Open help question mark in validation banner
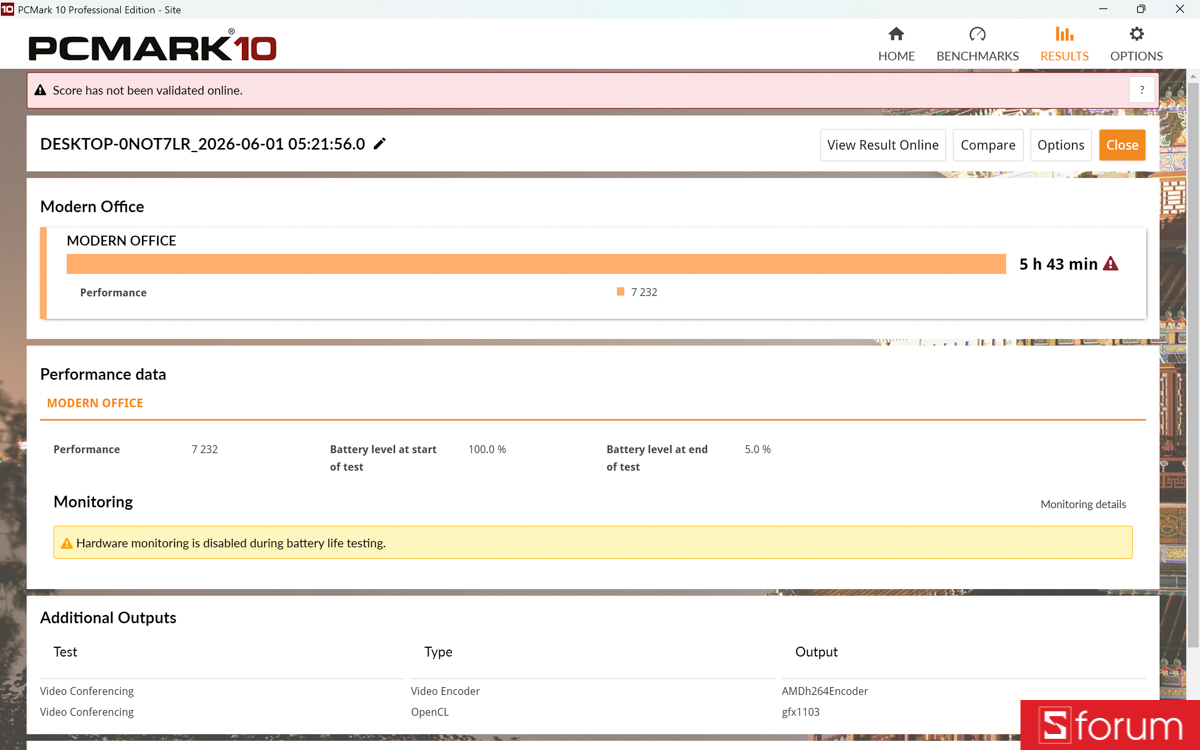Screen dimensions: 1200x750 coord(1142,90)
